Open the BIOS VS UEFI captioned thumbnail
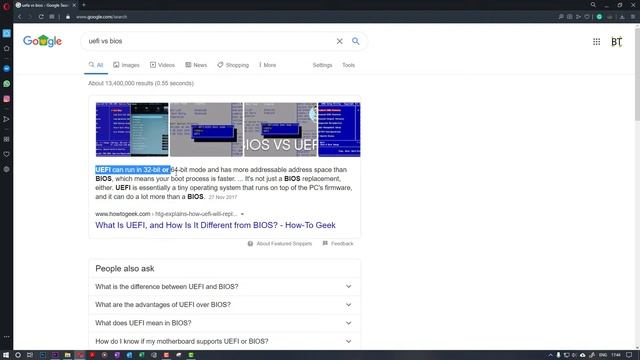The image size is (640, 360). (280, 129)
